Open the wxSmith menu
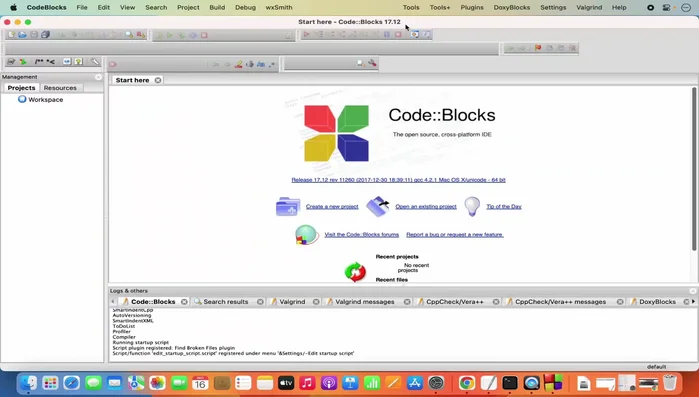The image size is (699, 397). 279,8
